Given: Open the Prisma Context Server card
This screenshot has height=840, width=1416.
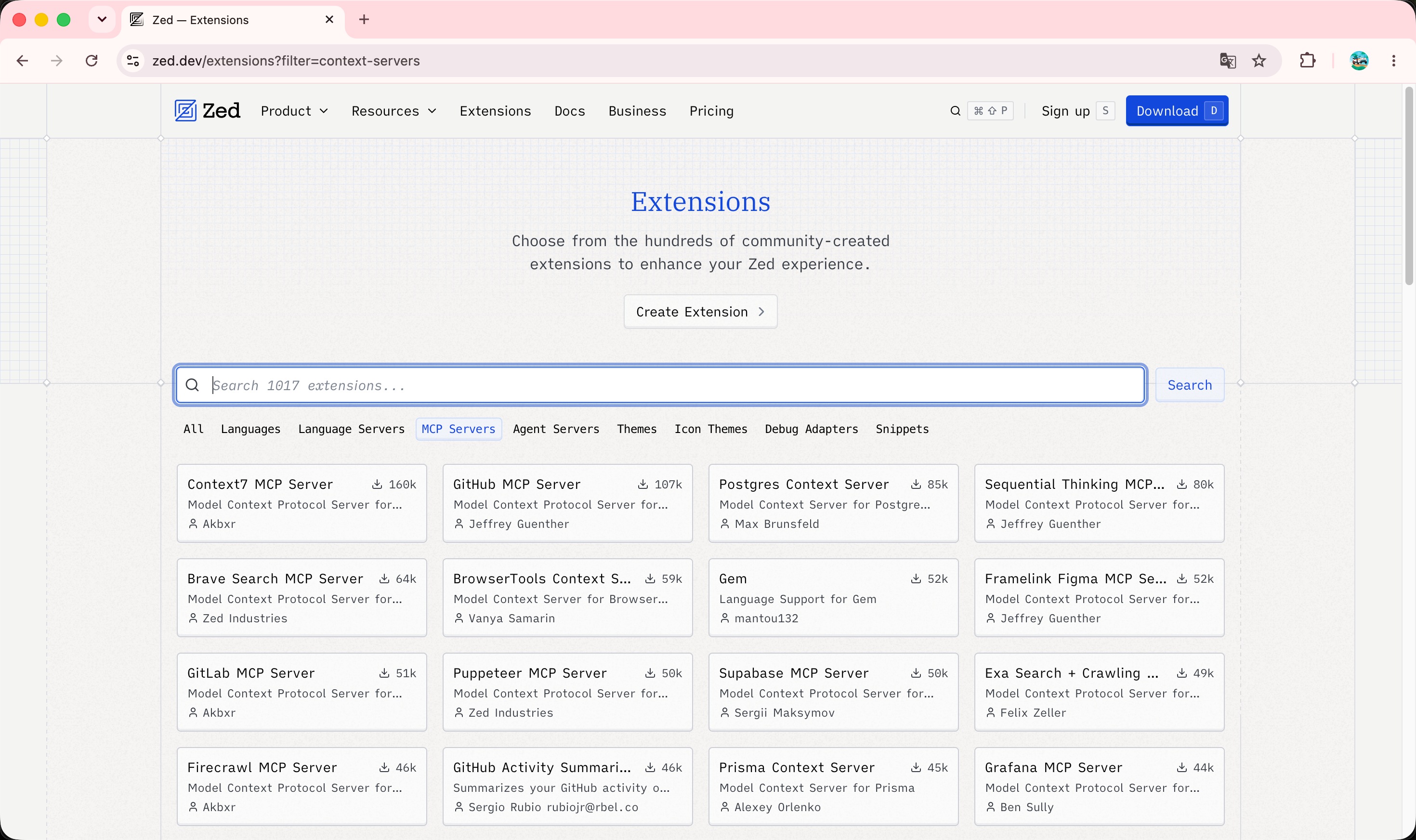Looking at the screenshot, I should 834,787.
